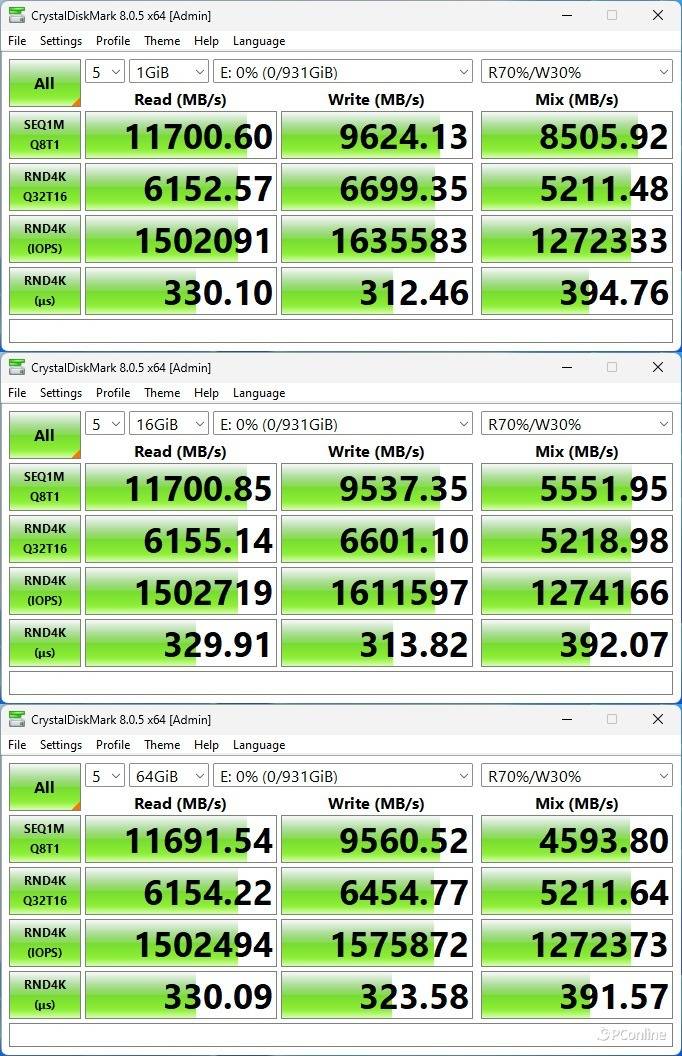Click IOPS mix value 1272373
The image size is (682, 1056).
click(577, 944)
